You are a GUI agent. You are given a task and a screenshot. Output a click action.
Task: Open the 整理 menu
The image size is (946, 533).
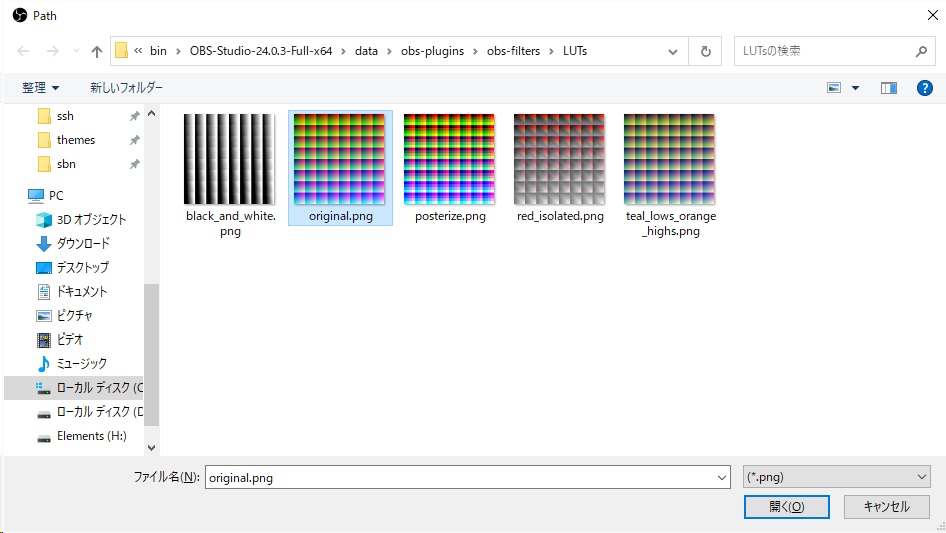pyautogui.click(x=41, y=88)
